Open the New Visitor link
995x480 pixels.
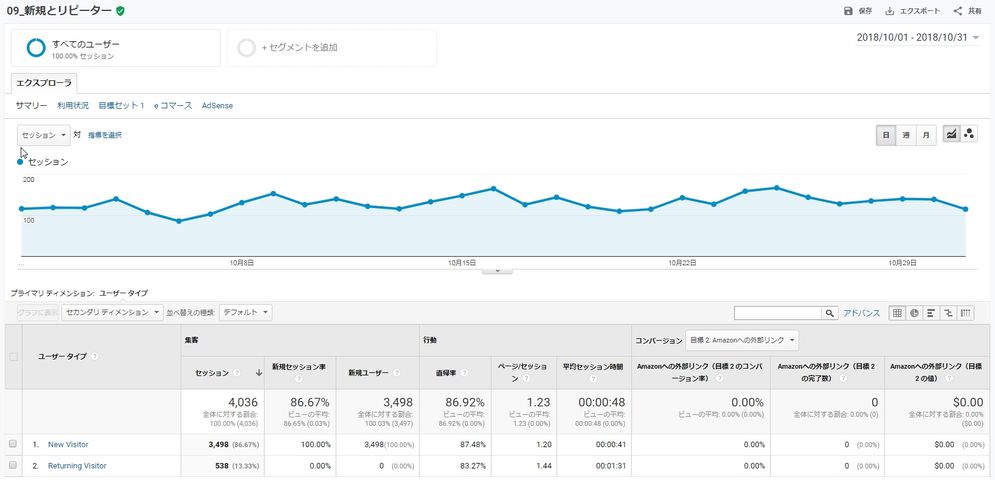pos(68,444)
